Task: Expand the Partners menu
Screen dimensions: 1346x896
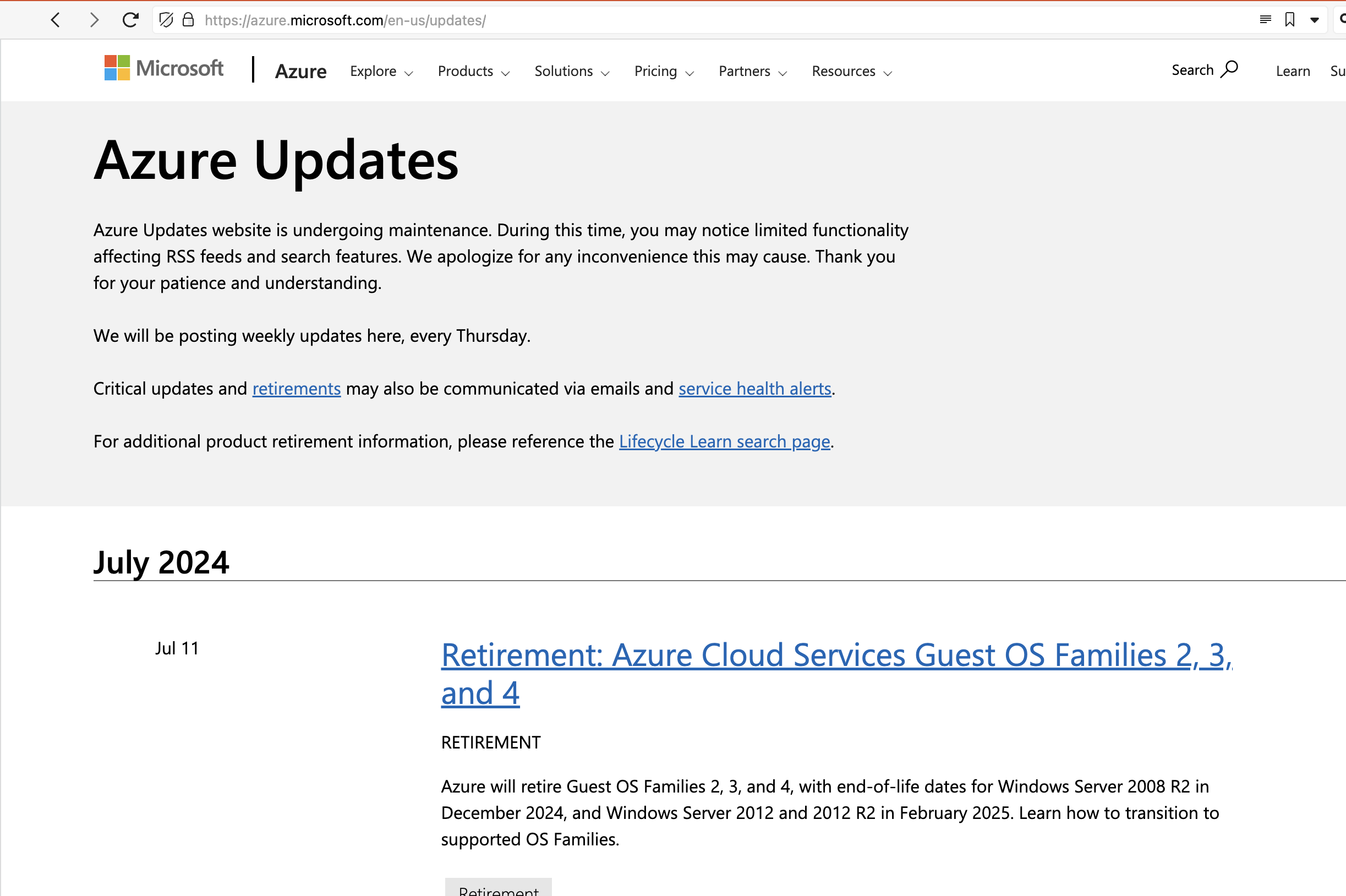Action: tap(752, 72)
